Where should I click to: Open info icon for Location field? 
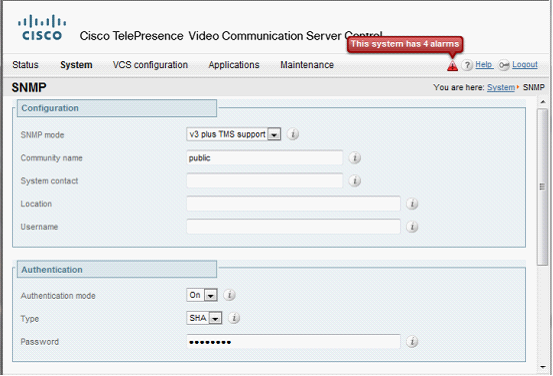412,204
